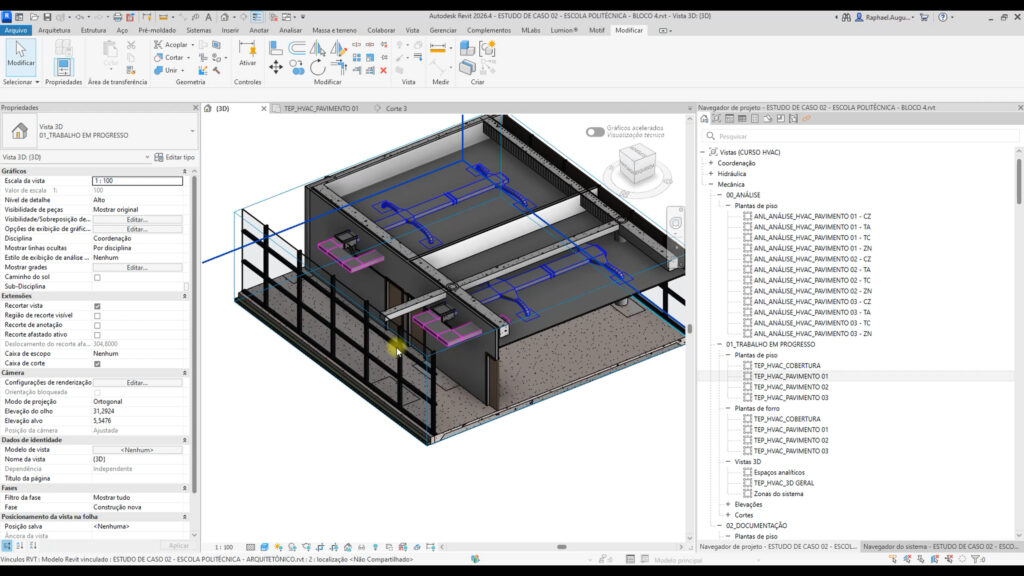Image resolution: width=1024 pixels, height=576 pixels.
Task: Click the Create assembly icon
Action: (x=487, y=48)
